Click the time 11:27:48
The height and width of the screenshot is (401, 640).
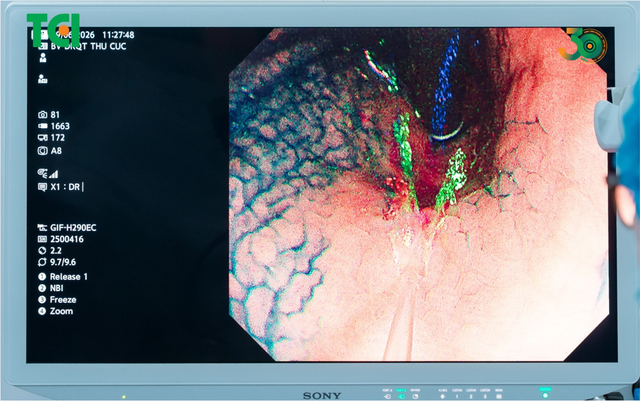(x=118, y=35)
